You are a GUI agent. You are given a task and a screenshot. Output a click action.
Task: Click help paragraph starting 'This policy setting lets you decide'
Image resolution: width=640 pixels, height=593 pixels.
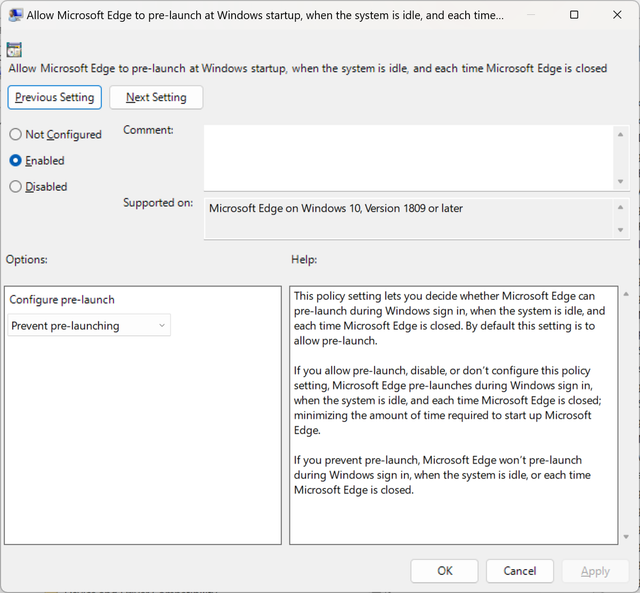click(449, 318)
